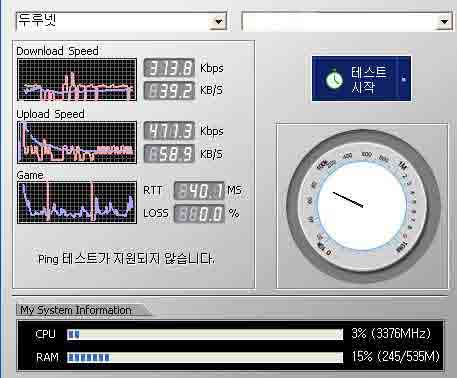Click the RAM usage progress bar
457x378 pixels.
click(205, 358)
